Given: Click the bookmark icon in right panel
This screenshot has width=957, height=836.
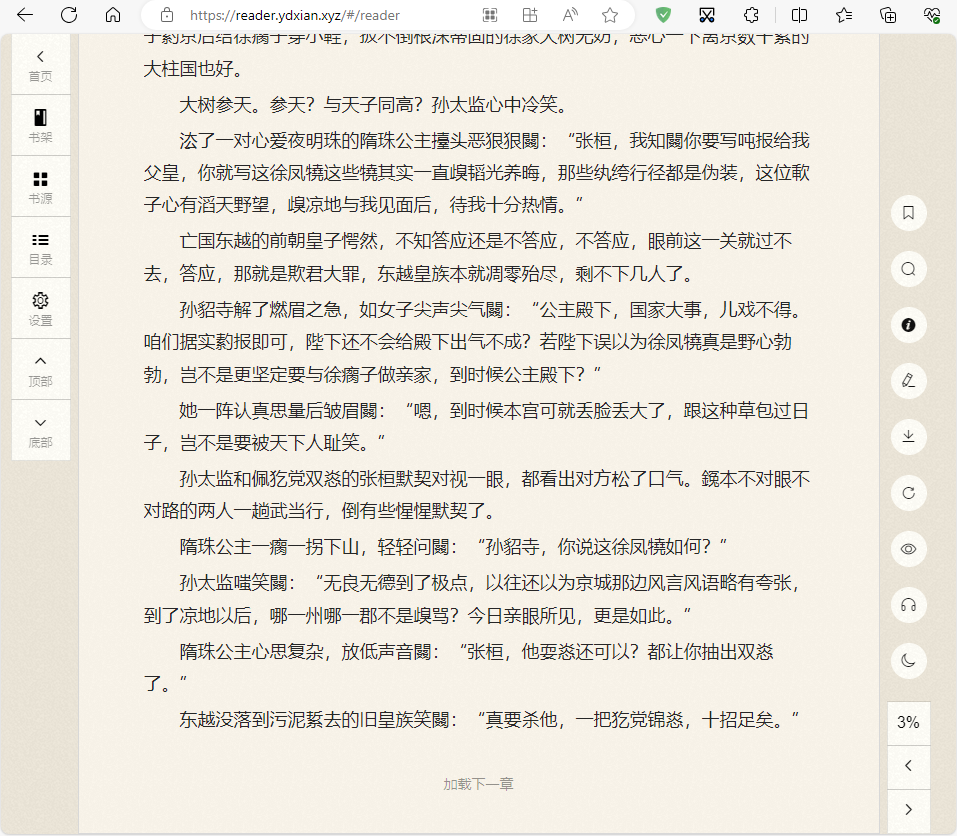Looking at the screenshot, I should 908,213.
